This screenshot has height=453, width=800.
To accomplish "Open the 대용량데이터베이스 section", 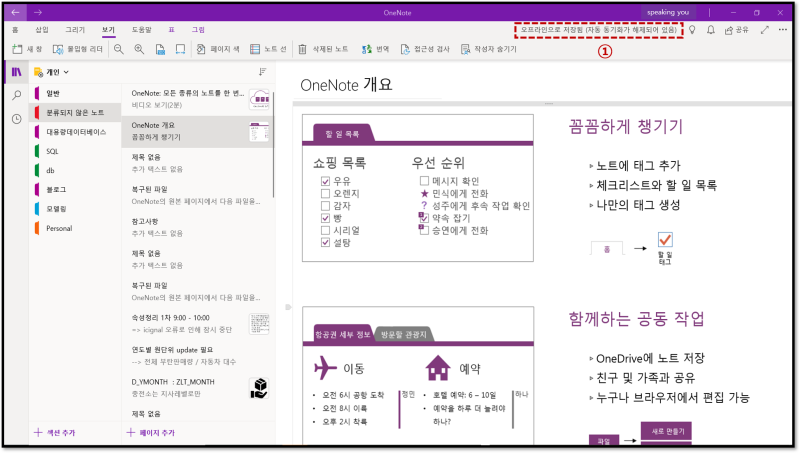I will pos(75,132).
